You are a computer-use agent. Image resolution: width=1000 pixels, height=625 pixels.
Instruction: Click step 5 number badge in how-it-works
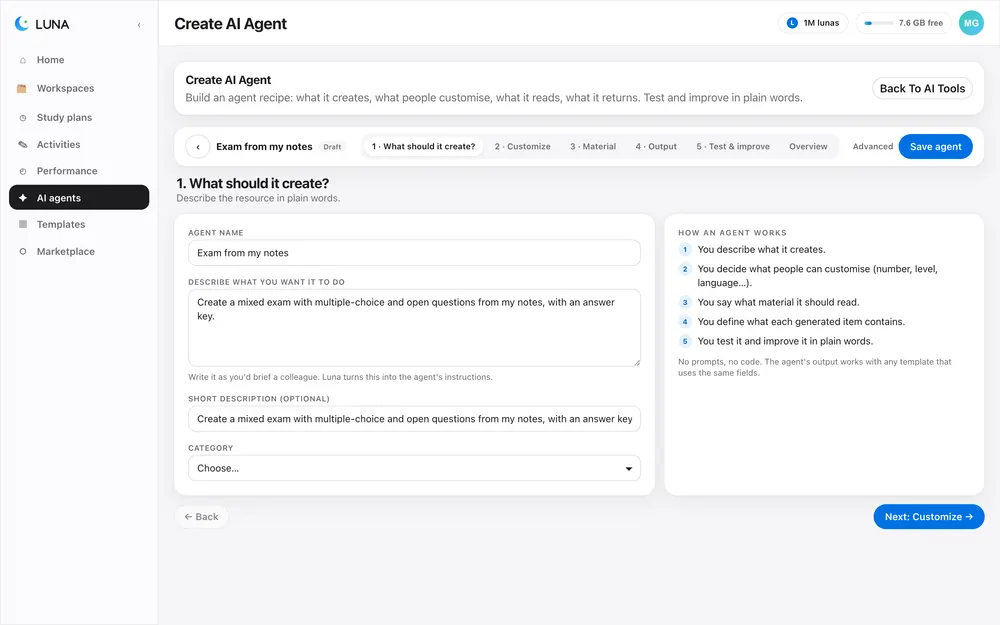(685, 341)
